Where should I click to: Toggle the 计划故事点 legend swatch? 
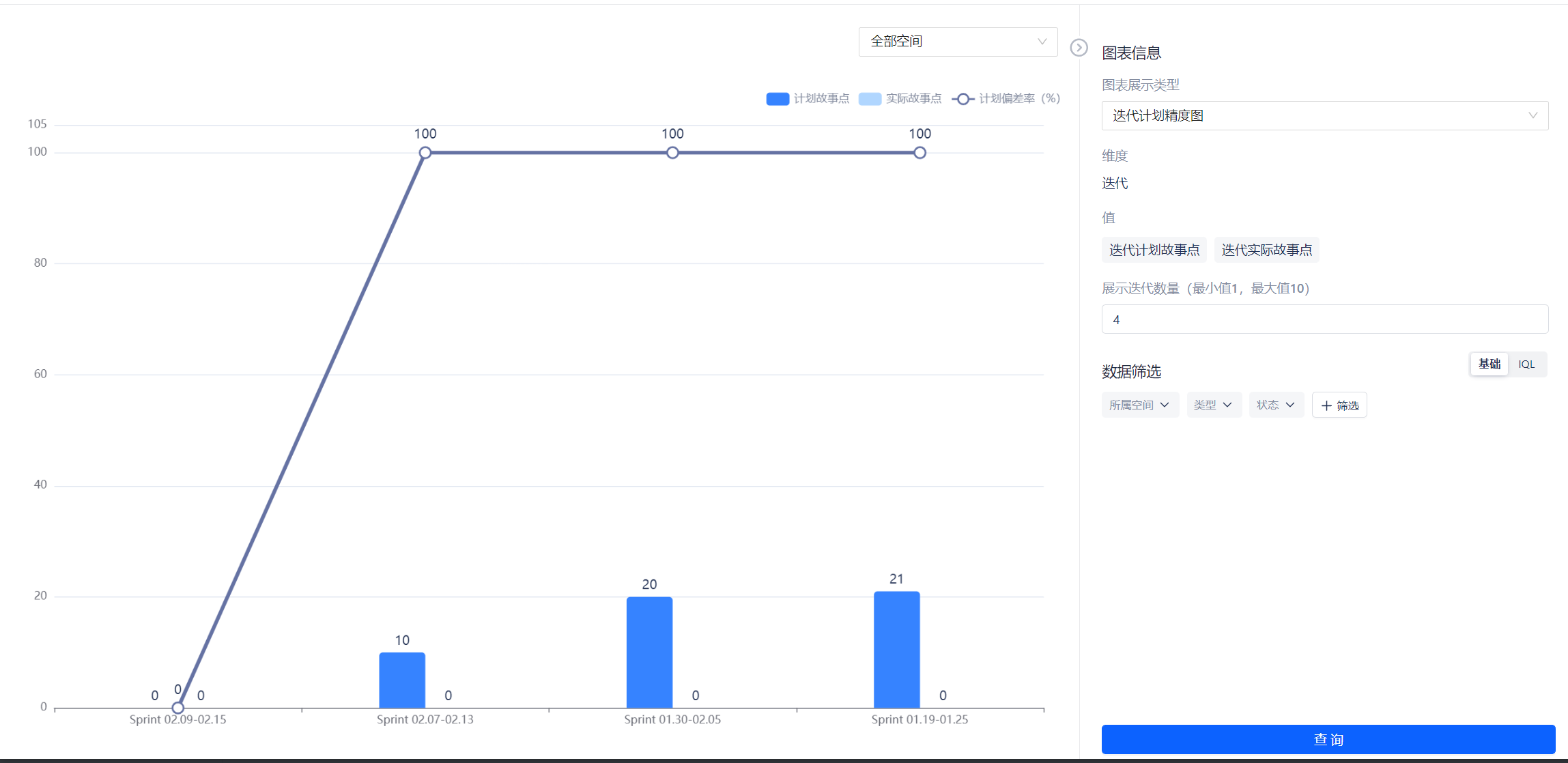point(778,99)
